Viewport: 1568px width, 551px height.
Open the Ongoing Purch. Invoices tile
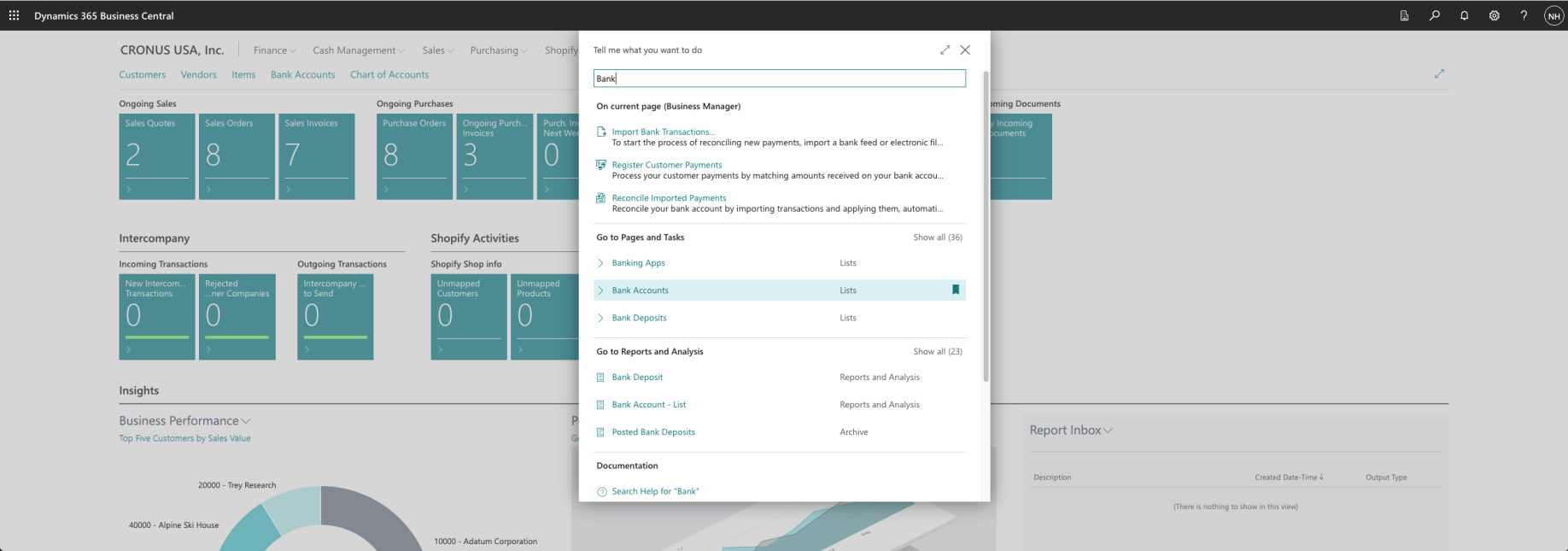coord(494,156)
